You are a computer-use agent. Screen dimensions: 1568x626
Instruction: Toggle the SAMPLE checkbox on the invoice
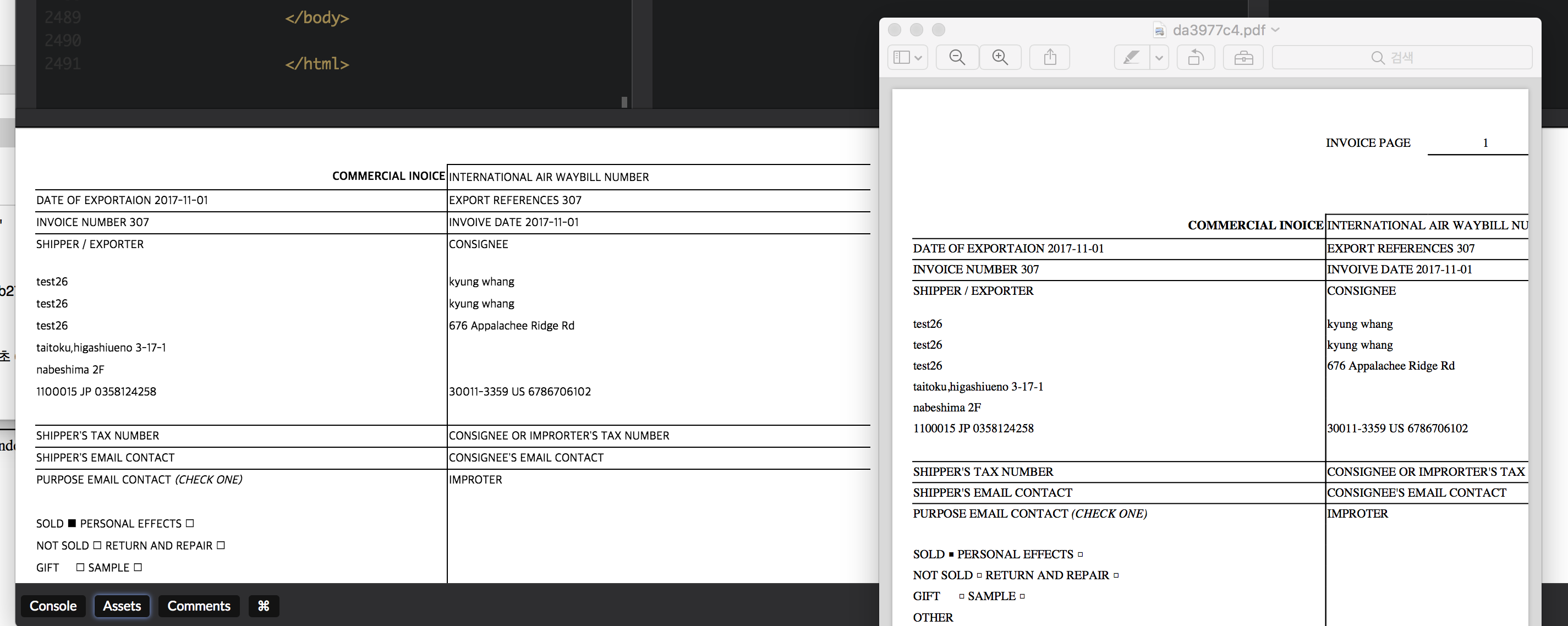tap(139, 567)
